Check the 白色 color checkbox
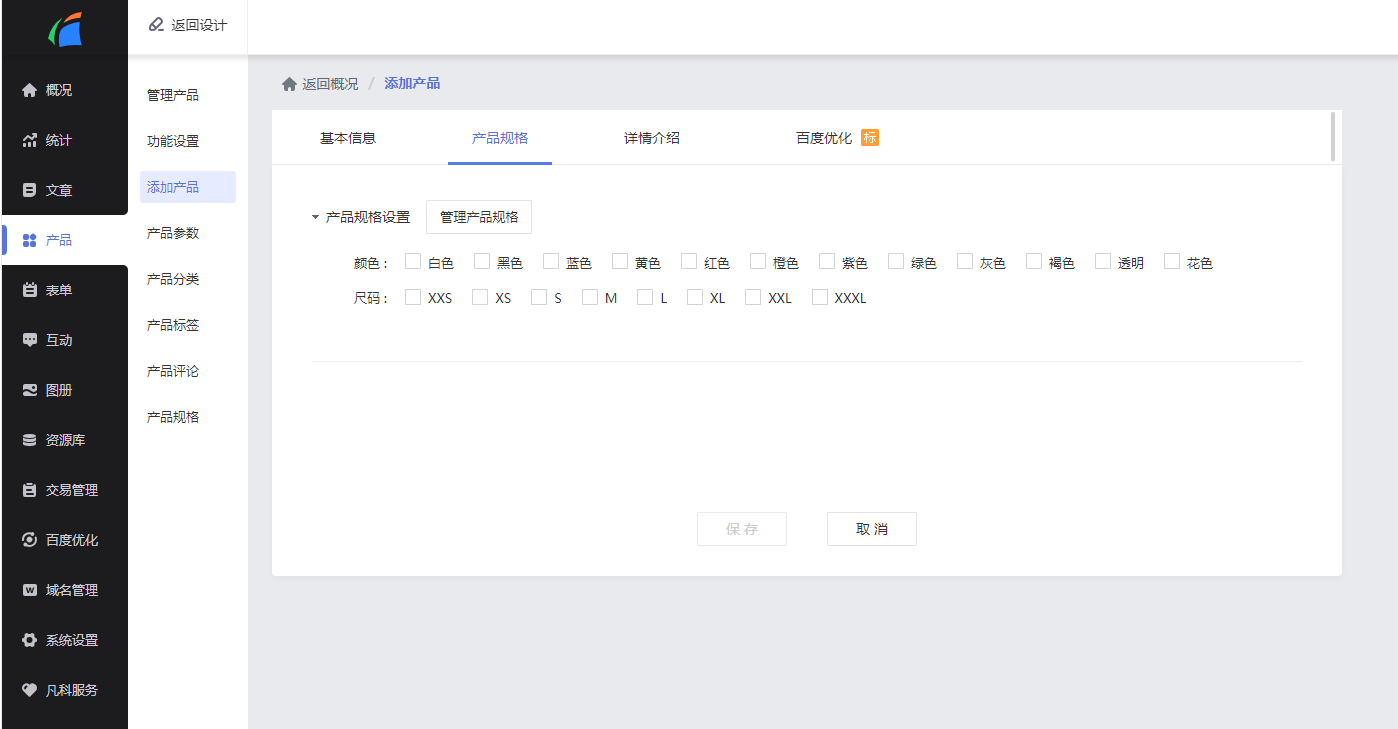The width and height of the screenshot is (1398, 729). [413, 262]
